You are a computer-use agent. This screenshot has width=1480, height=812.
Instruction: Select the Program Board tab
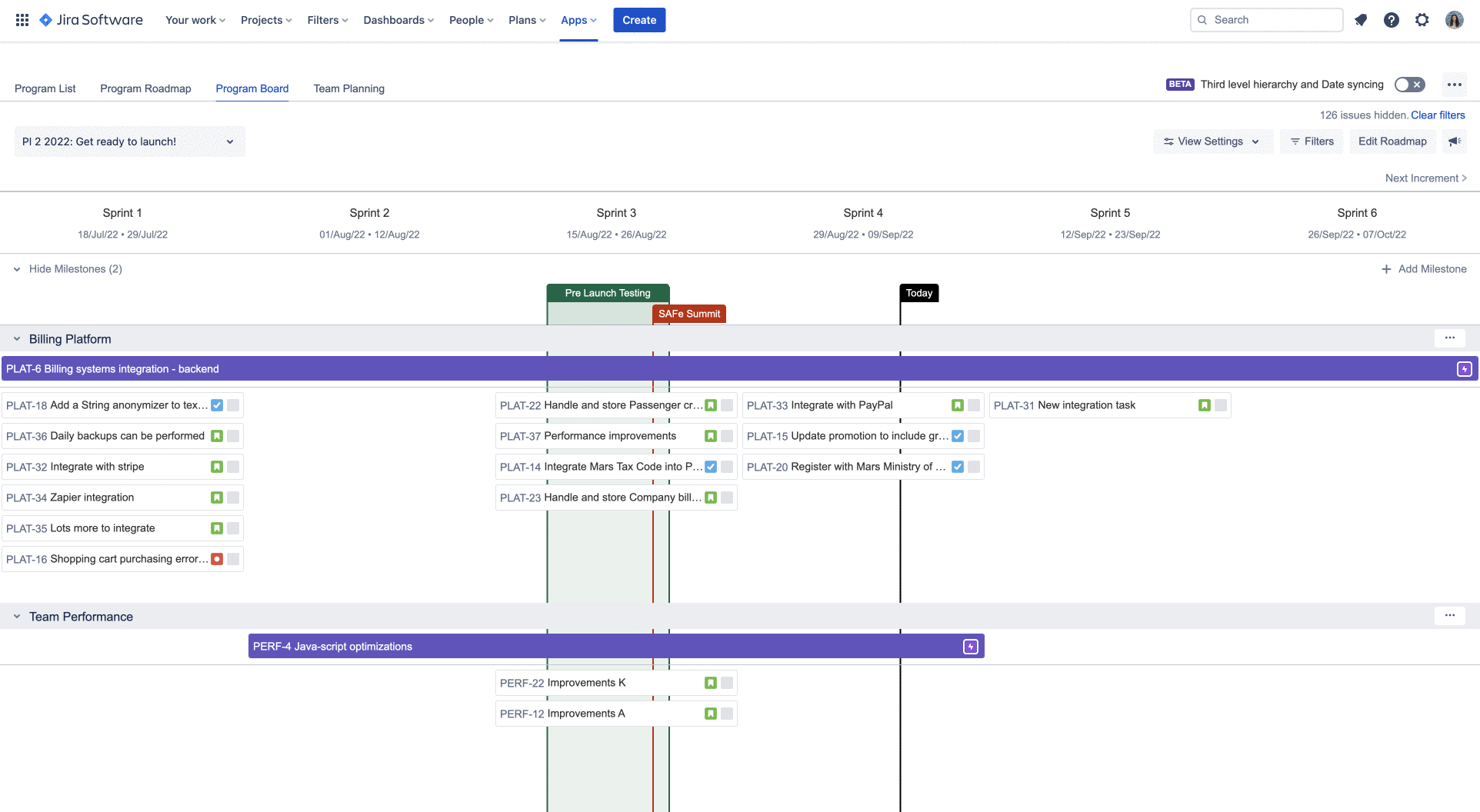pyautogui.click(x=252, y=88)
